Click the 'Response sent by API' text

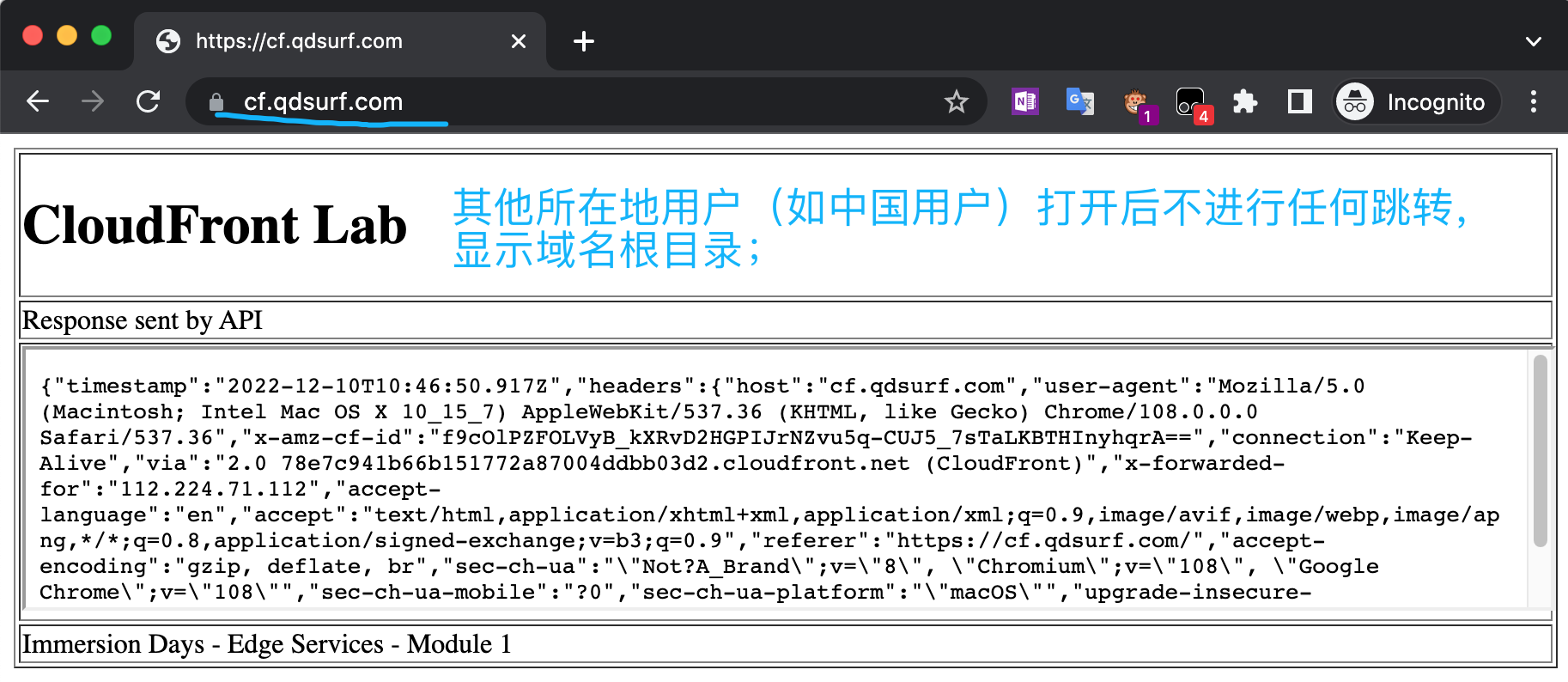[143, 320]
